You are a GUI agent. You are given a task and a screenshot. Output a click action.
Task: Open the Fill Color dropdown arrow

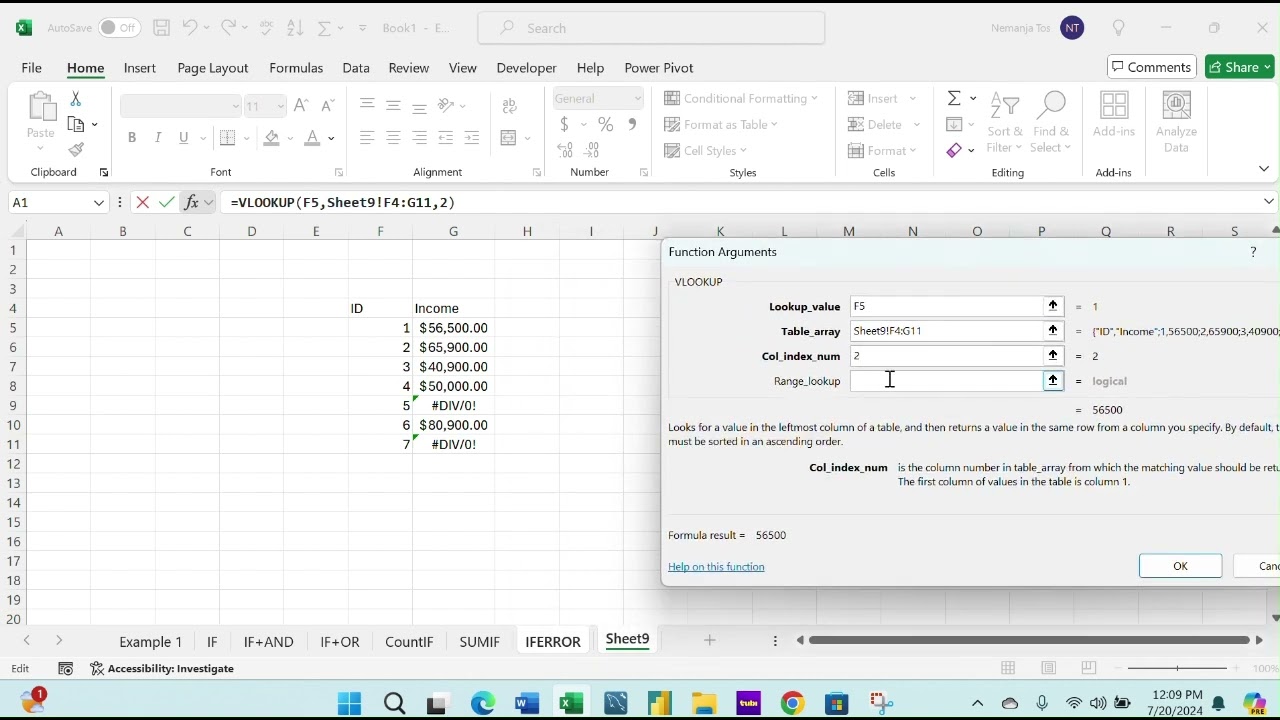(x=290, y=138)
